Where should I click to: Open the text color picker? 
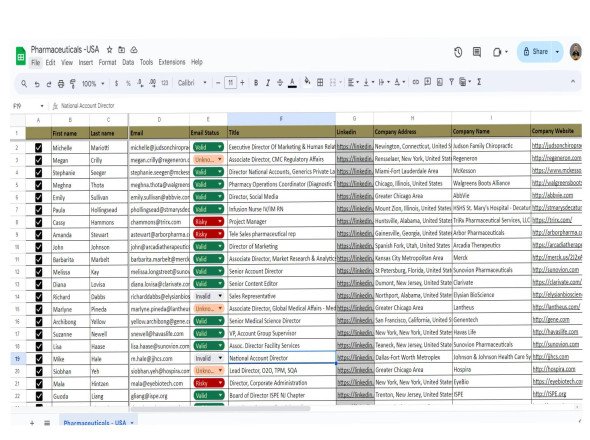tap(292, 83)
